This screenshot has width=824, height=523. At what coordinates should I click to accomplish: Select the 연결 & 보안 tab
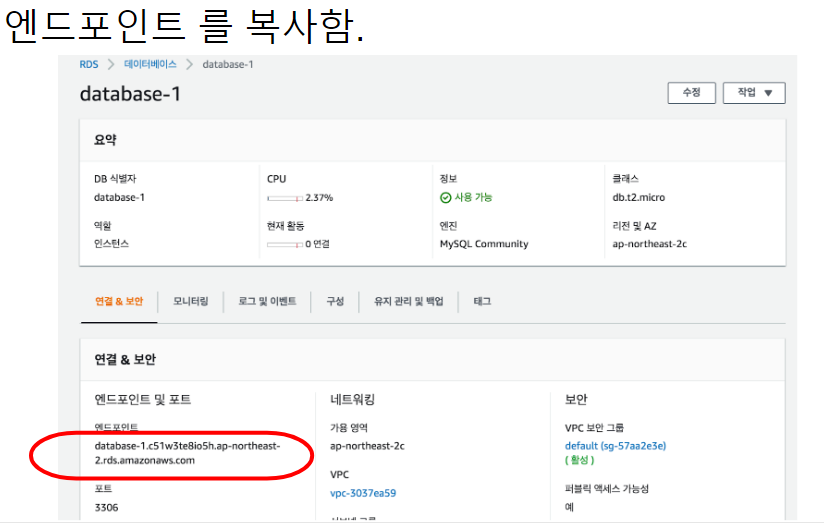(119, 301)
